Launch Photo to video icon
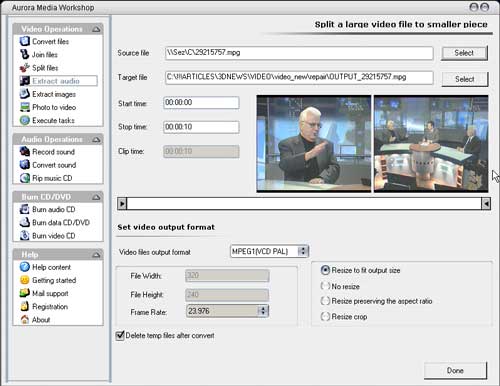Image resolution: width=500 pixels, height=386 pixels. coord(25,107)
